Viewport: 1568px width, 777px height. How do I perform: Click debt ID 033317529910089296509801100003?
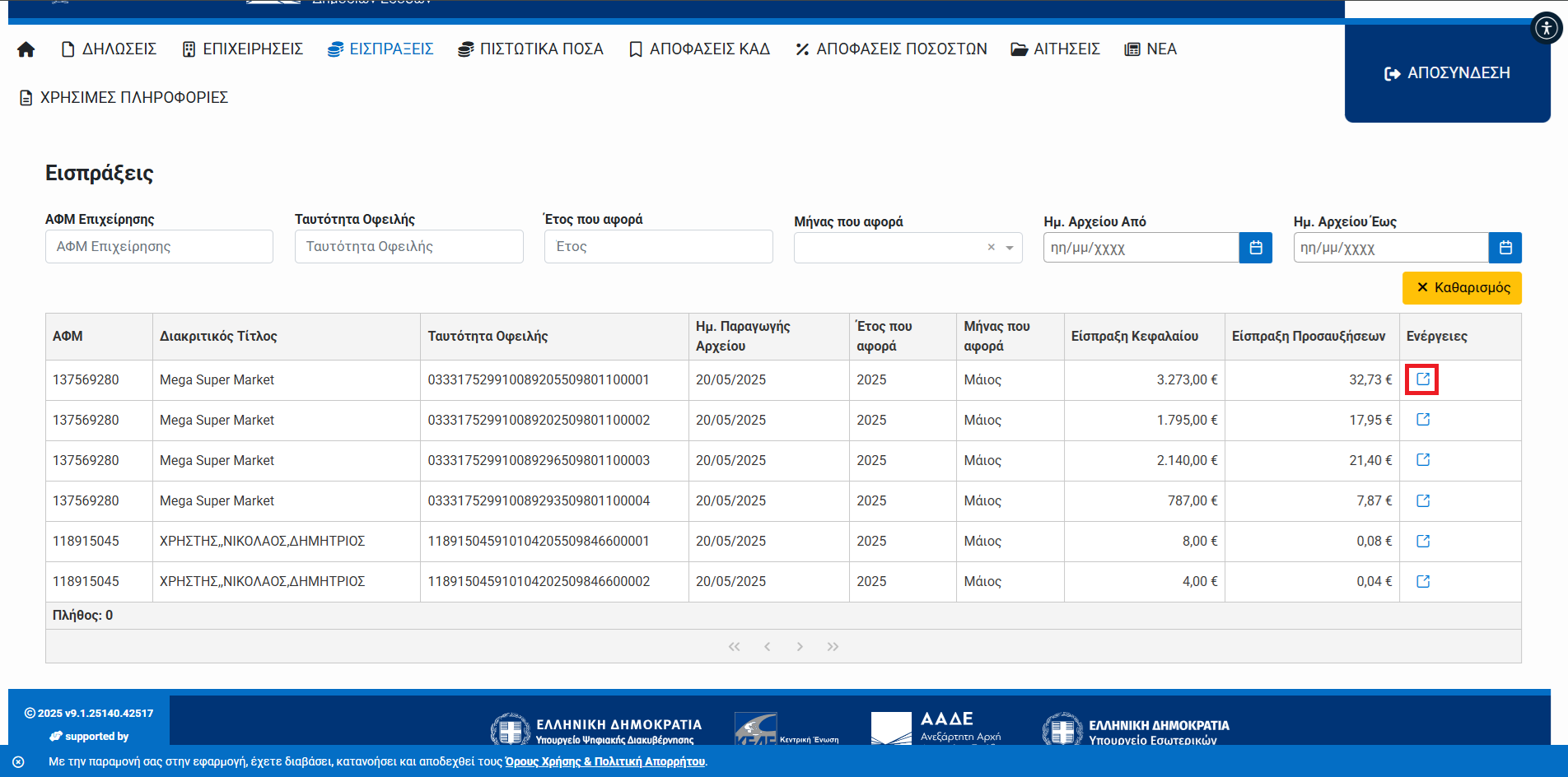[x=539, y=461]
